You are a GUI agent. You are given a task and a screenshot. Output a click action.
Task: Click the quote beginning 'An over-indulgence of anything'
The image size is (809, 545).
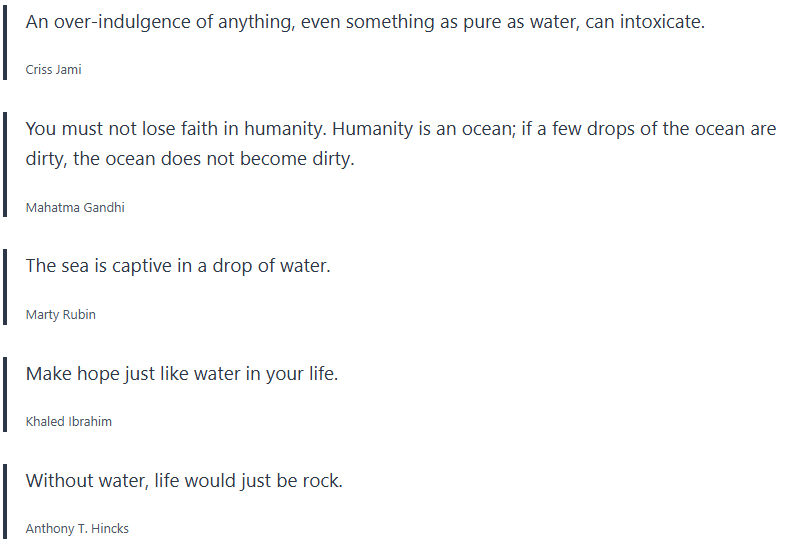[364, 22]
